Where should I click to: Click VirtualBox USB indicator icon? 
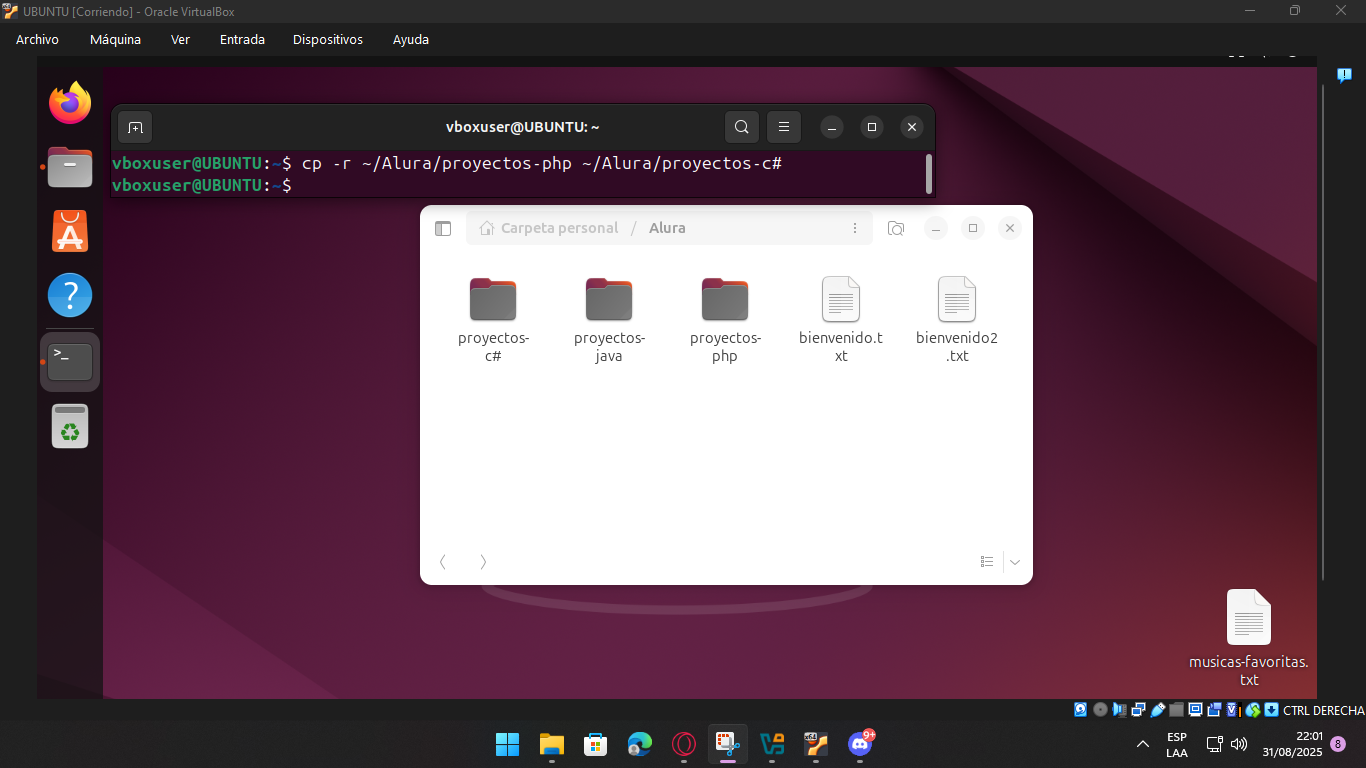pyautogui.click(x=1158, y=710)
